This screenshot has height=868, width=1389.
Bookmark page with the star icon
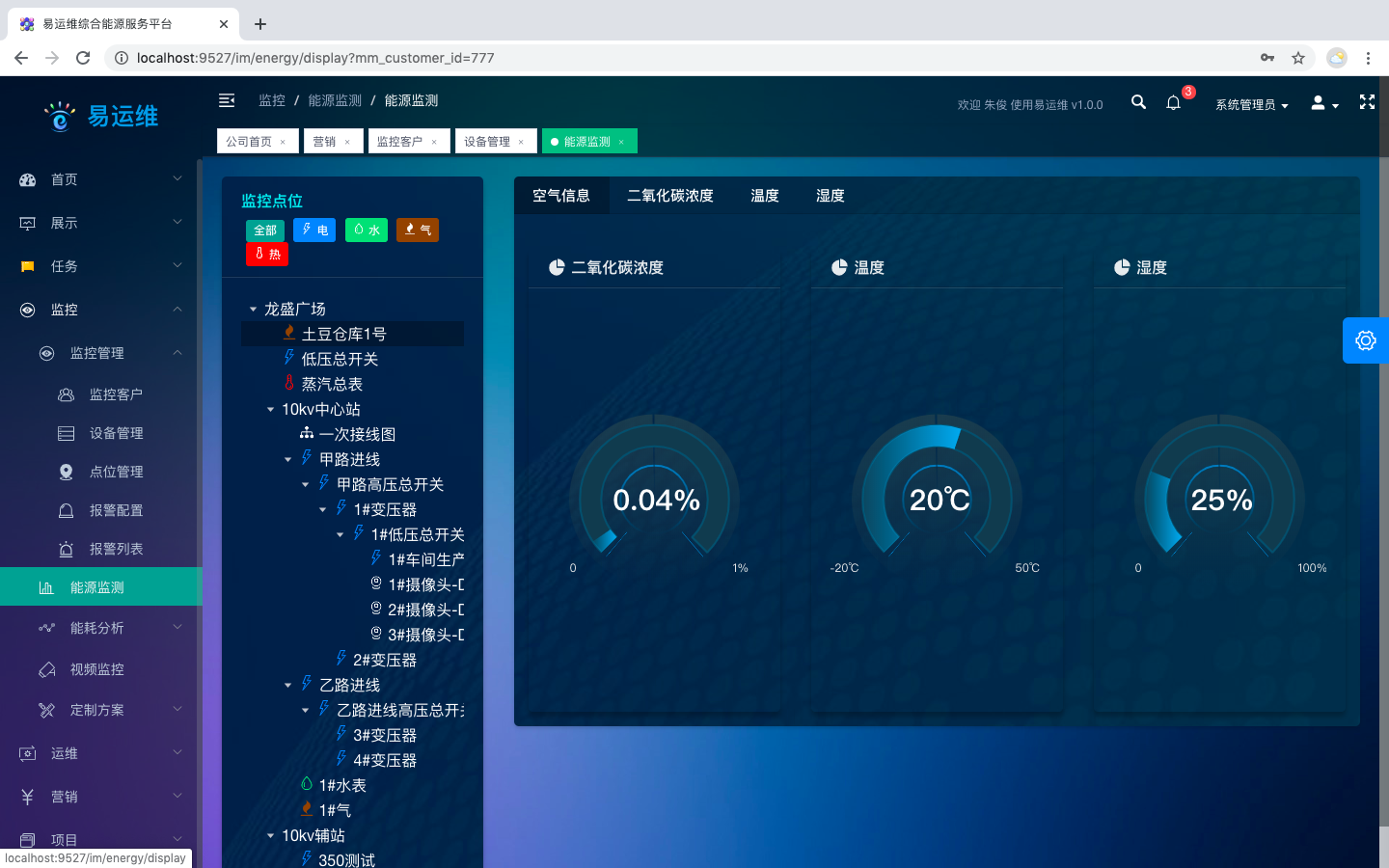pyautogui.click(x=1298, y=58)
